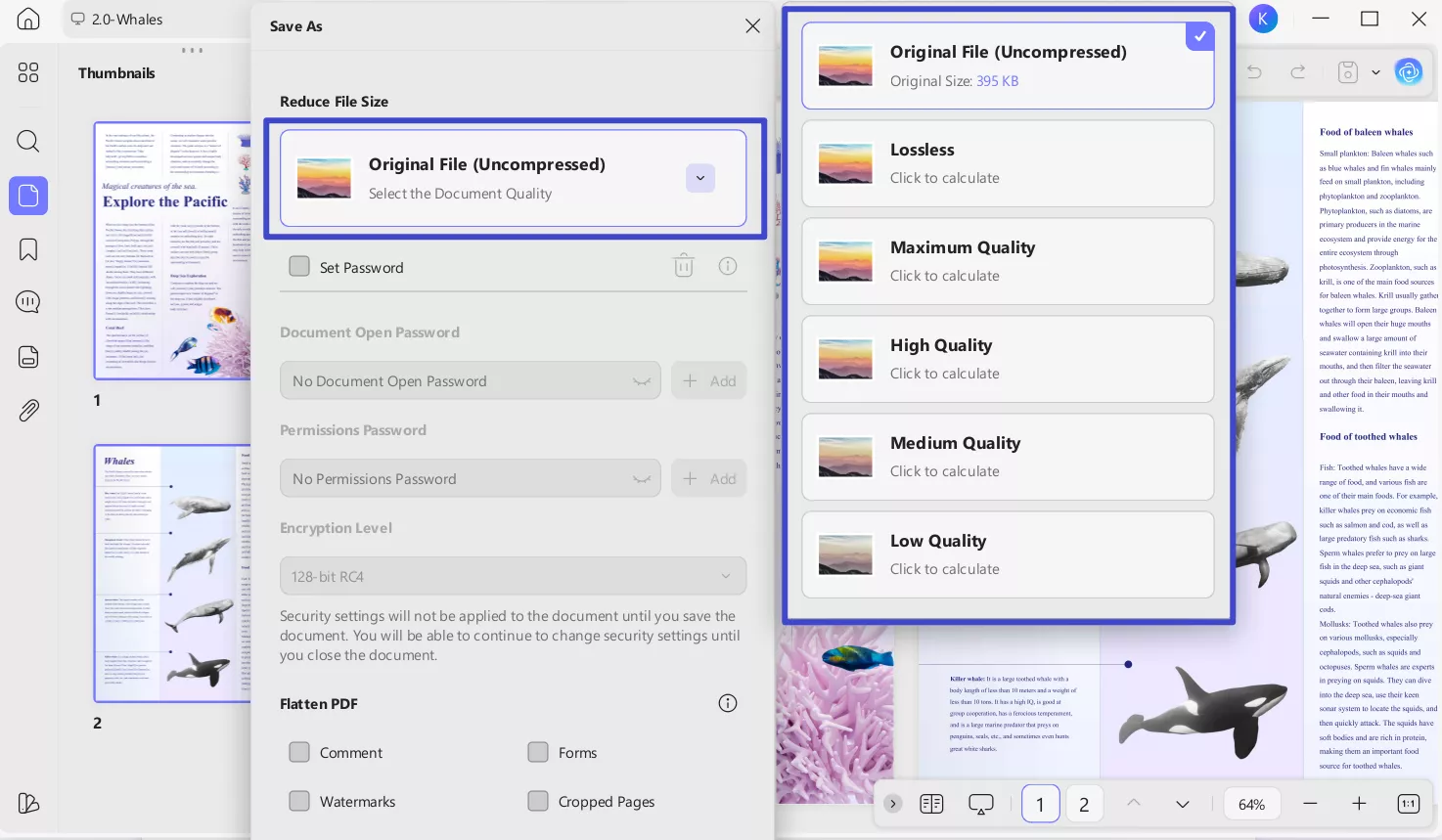Open the Encryption Level 128-bit RC4 dropdown
Screen dimensions: 1442x840
[514, 576]
